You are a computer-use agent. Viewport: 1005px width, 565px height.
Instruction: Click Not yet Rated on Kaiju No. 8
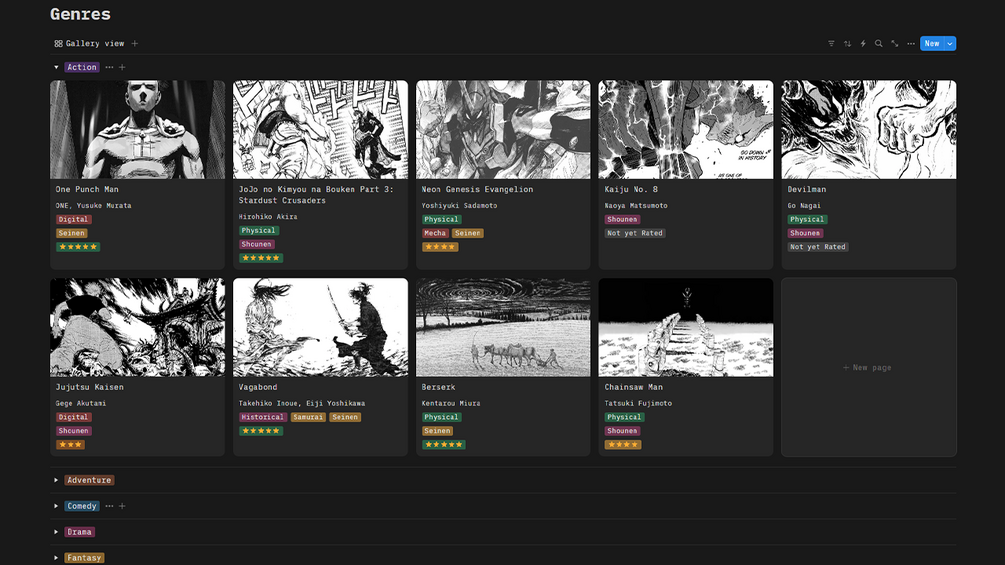pyautogui.click(x=635, y=233)
